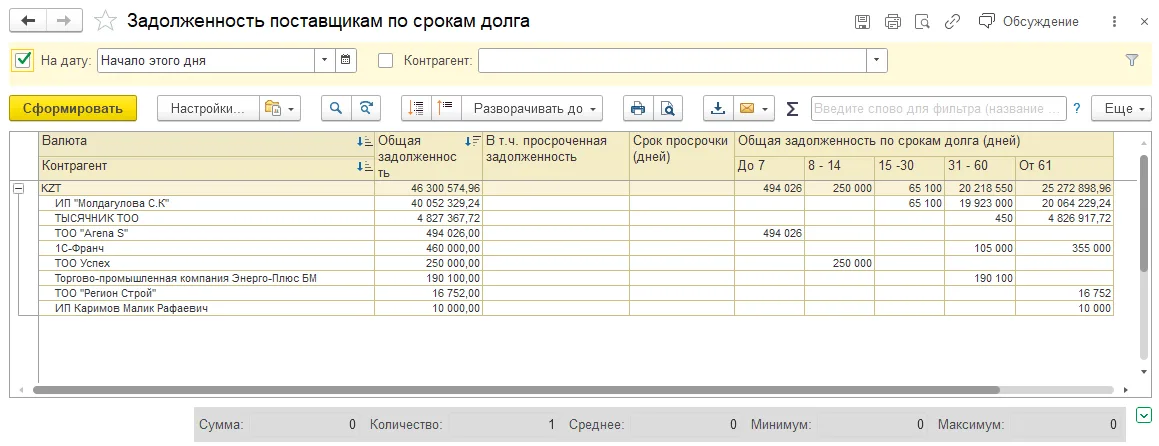The width and height of the screenshot is (1159, 446).
Task: Open dropdown arrow beside envelope icon
Action: pos(766,109)
